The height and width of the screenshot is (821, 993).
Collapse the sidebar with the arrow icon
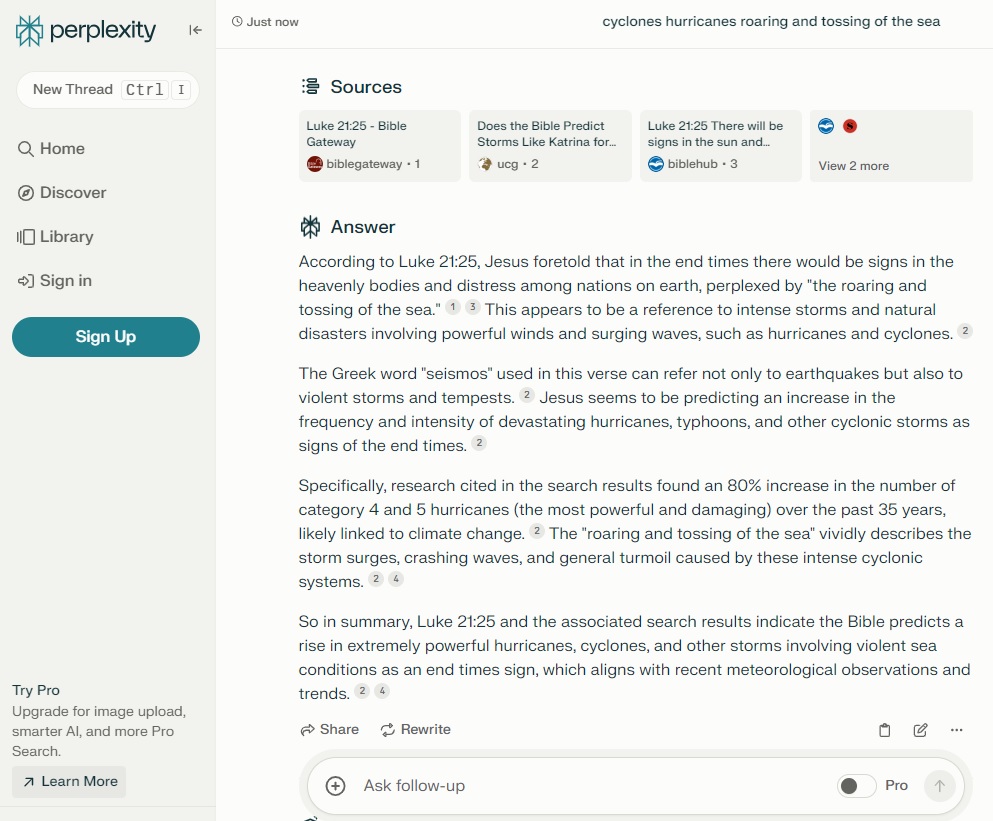195,30
